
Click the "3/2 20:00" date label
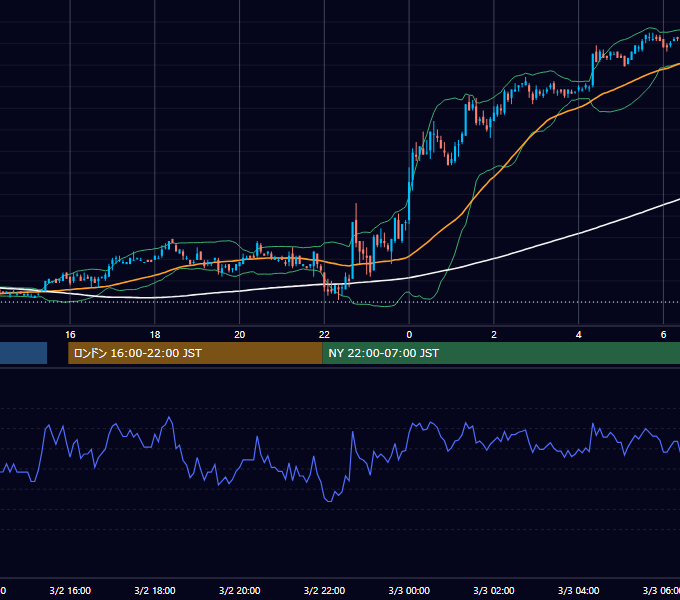[239, 590]
